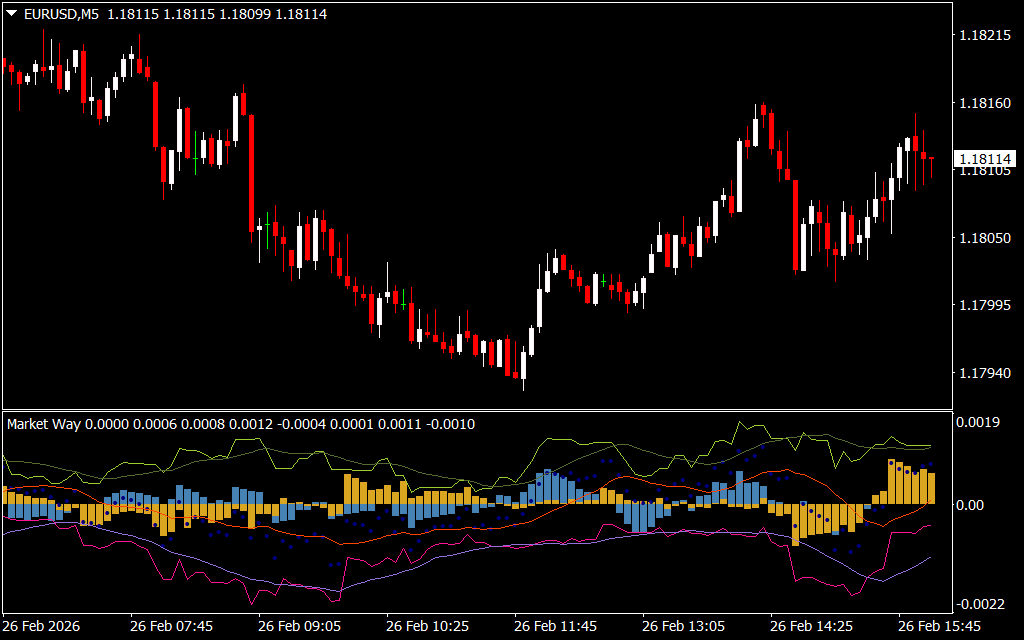
Task: Click the 26 Feb 14:25 time label
Action: (811, 626)
